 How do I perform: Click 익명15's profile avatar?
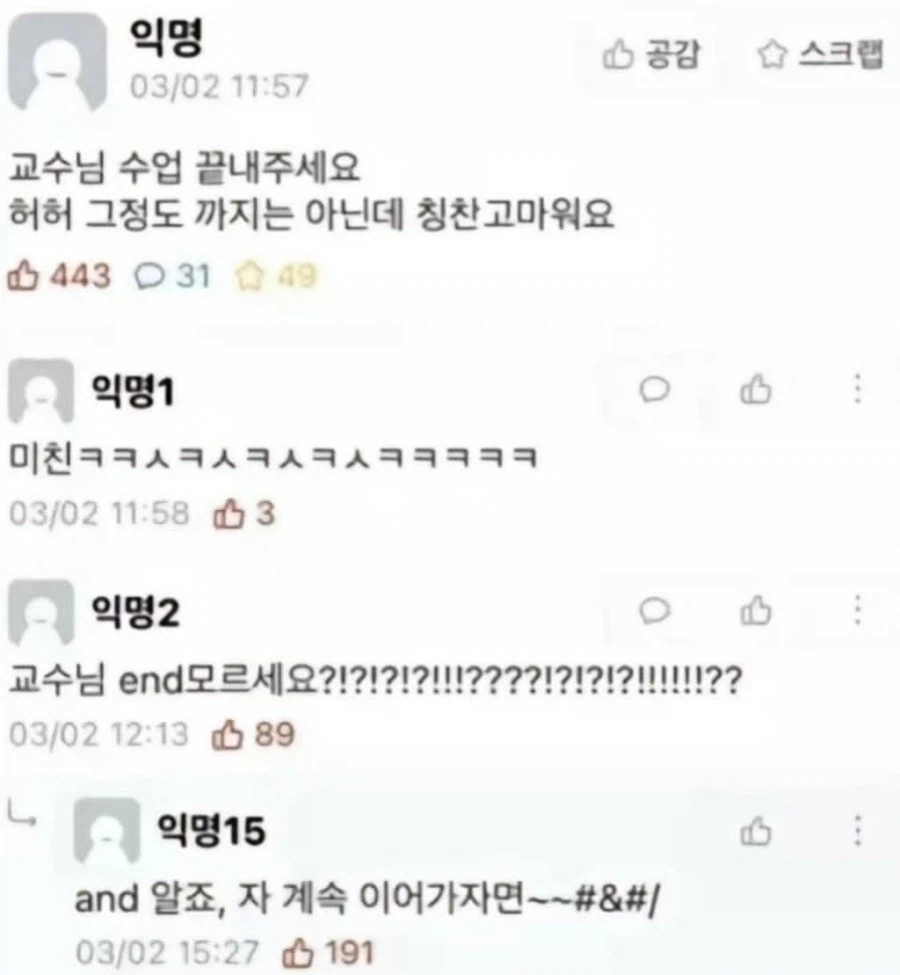click(x=107, y=831)
